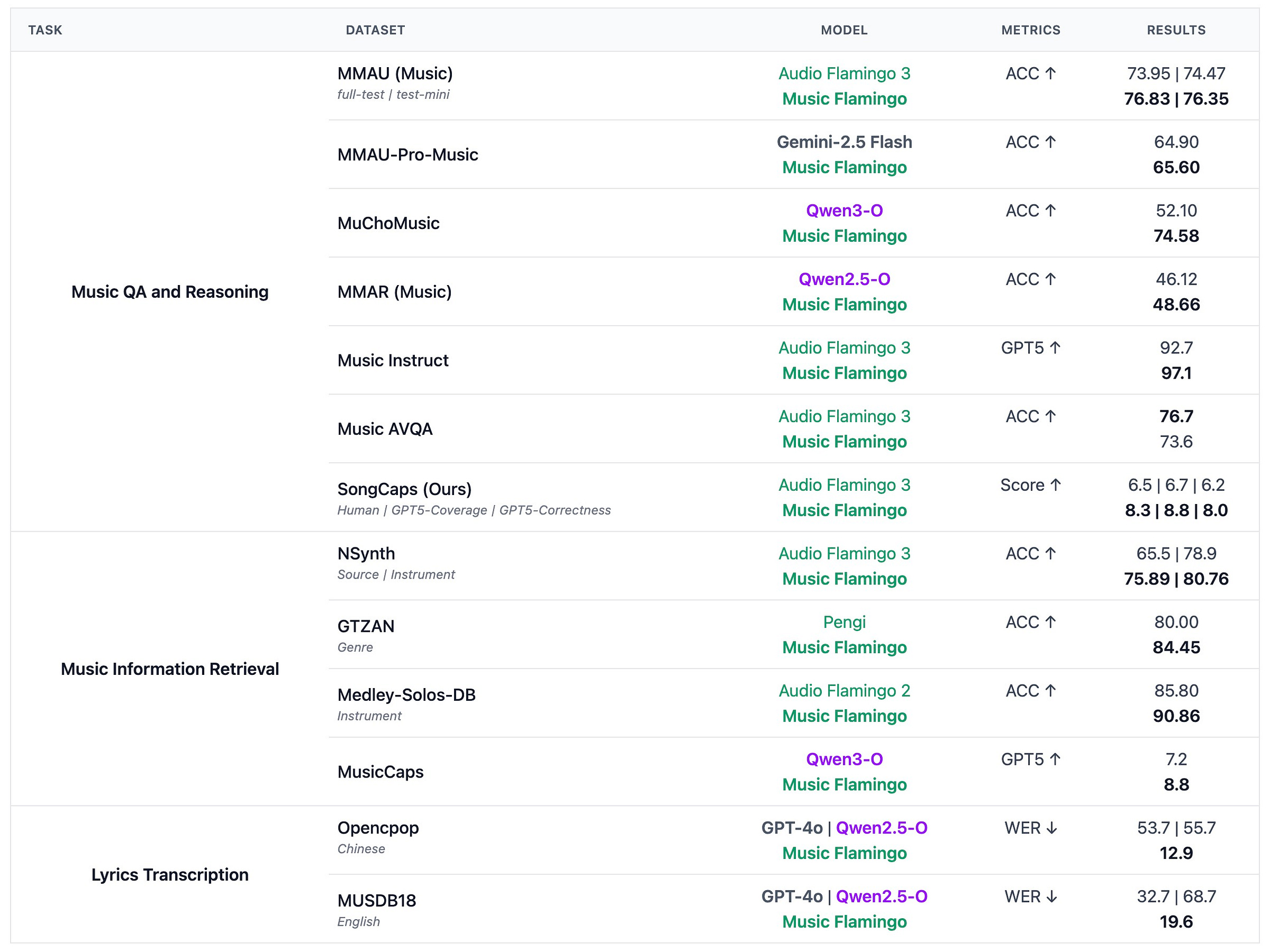
Task: Click Qwen2.5-O in the MMAR (Music) row
Action: click(843, 279)
